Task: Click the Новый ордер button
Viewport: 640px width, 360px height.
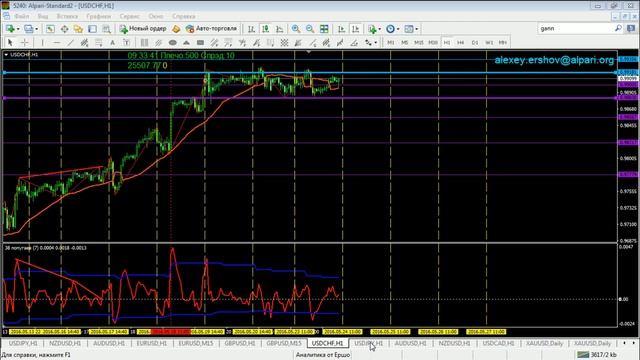Action: [x=143, y=29]
